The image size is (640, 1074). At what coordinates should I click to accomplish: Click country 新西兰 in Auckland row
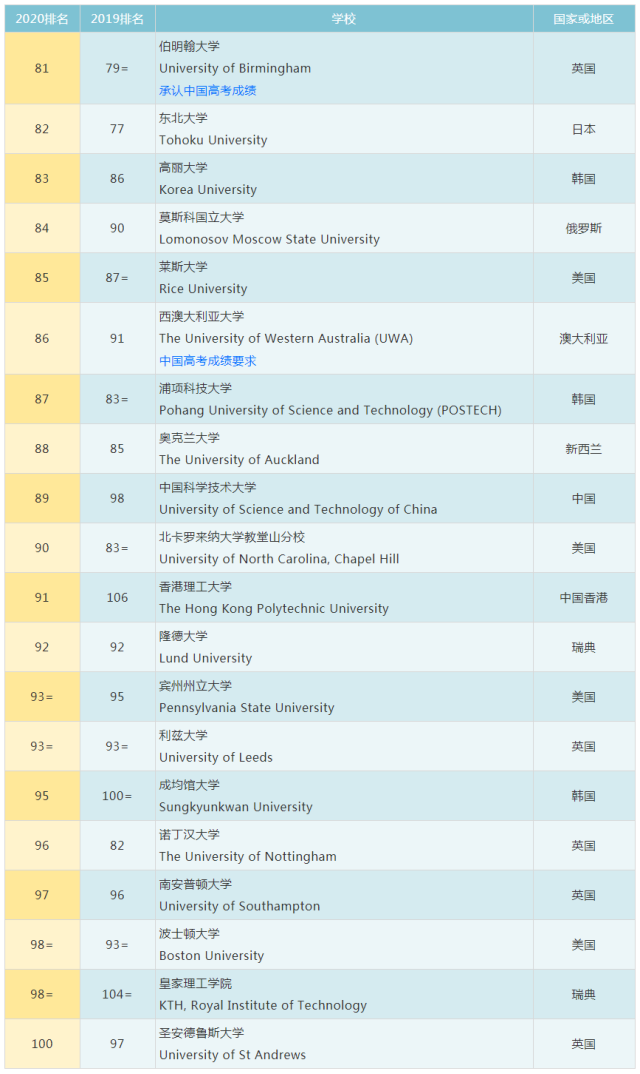tap(584, 449)
